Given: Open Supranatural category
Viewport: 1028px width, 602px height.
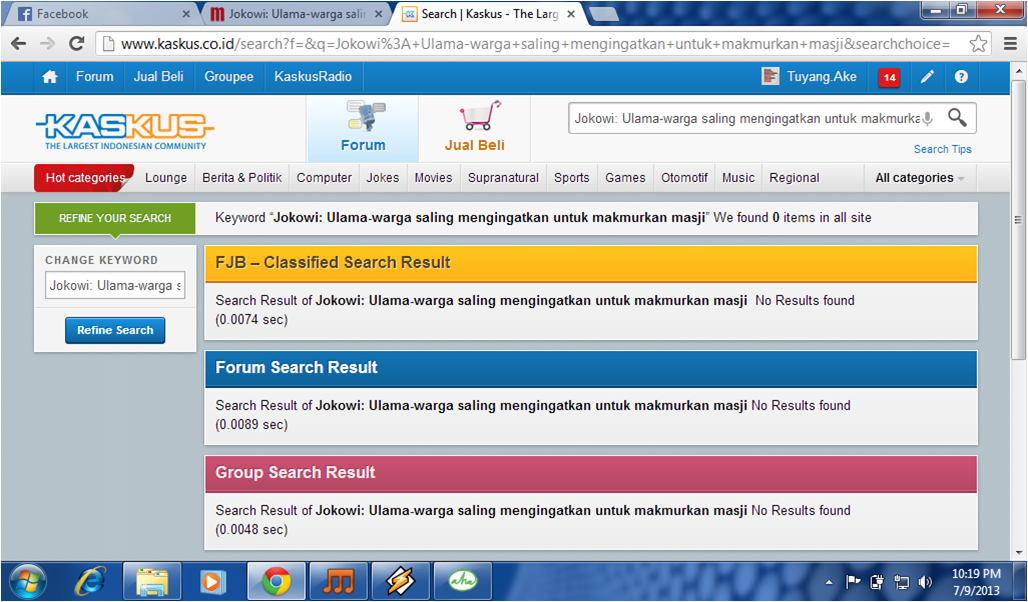Looking at the screenshot, I should point(504,178).
